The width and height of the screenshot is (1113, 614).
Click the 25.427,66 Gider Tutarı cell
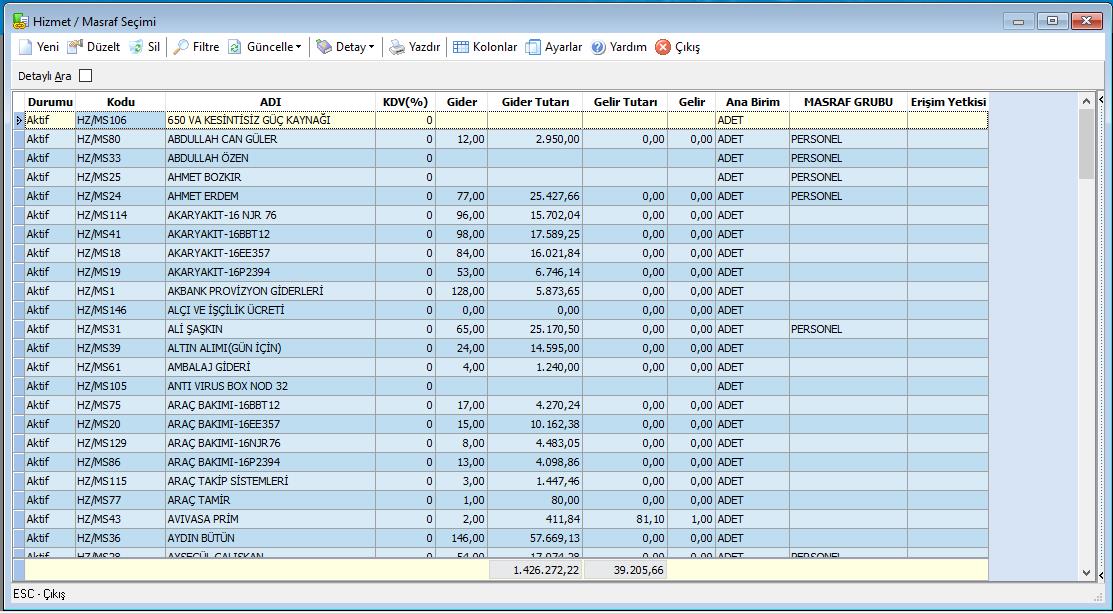click(535, 197)
